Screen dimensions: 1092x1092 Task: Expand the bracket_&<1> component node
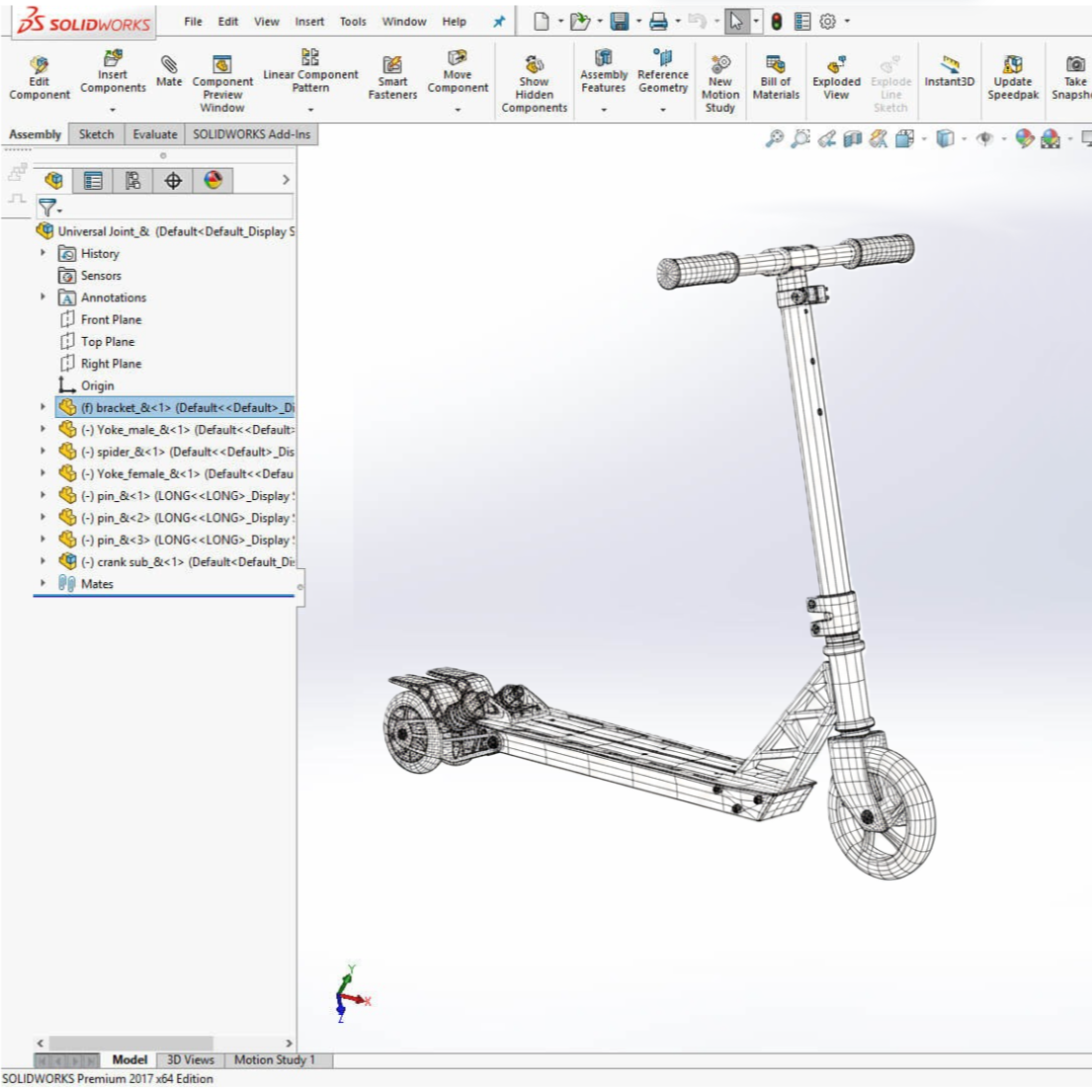[42, 407]
